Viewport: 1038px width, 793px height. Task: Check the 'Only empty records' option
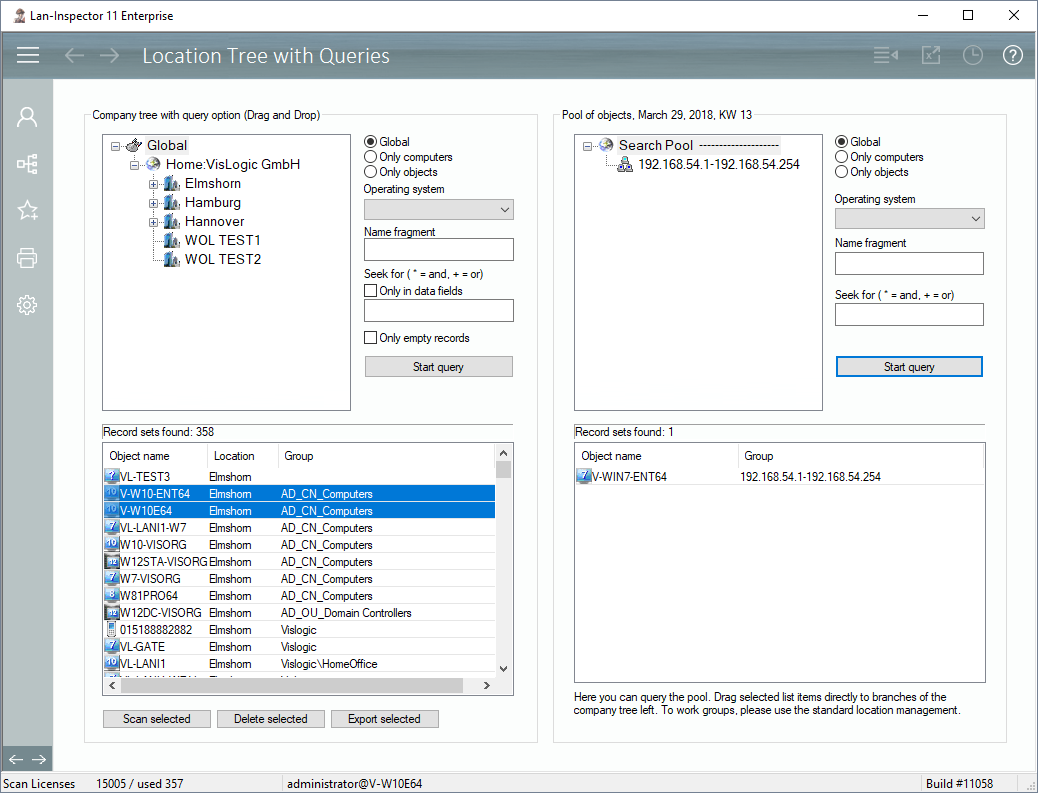pyautogui.click(x=371, y=338)
